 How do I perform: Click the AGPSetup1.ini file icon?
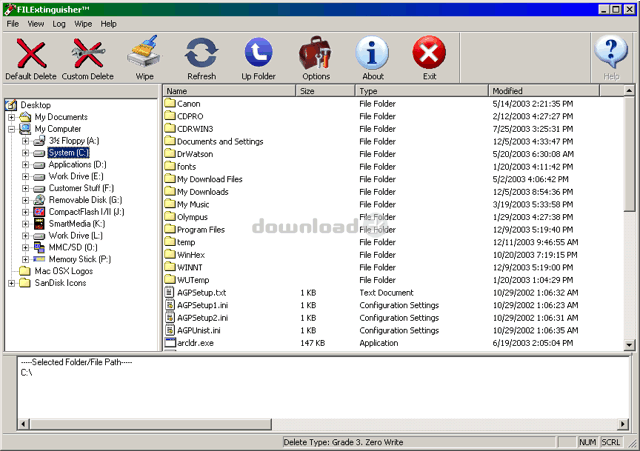(170, 305)
